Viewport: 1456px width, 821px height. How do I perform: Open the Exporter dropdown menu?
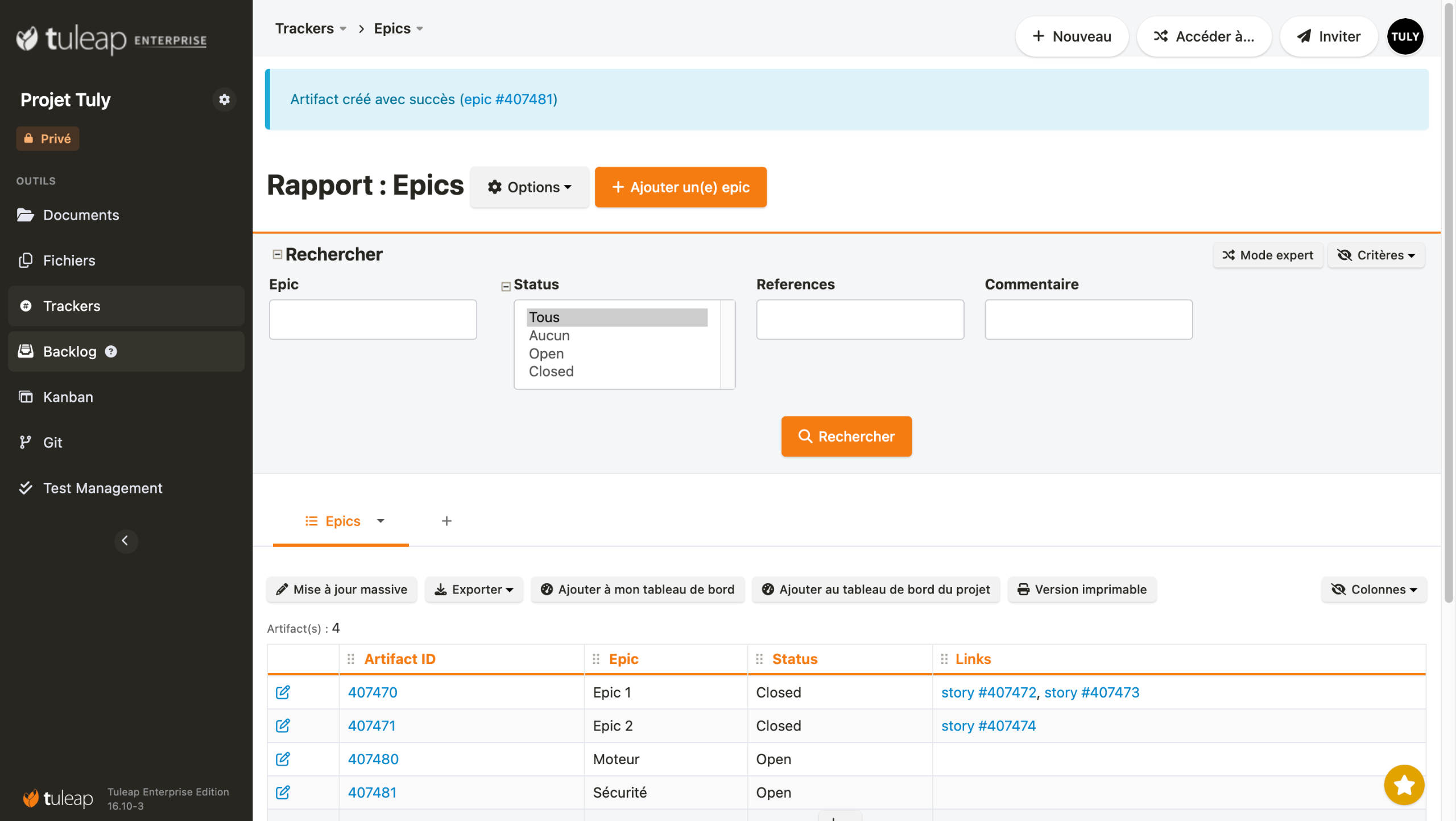[474, 589]
